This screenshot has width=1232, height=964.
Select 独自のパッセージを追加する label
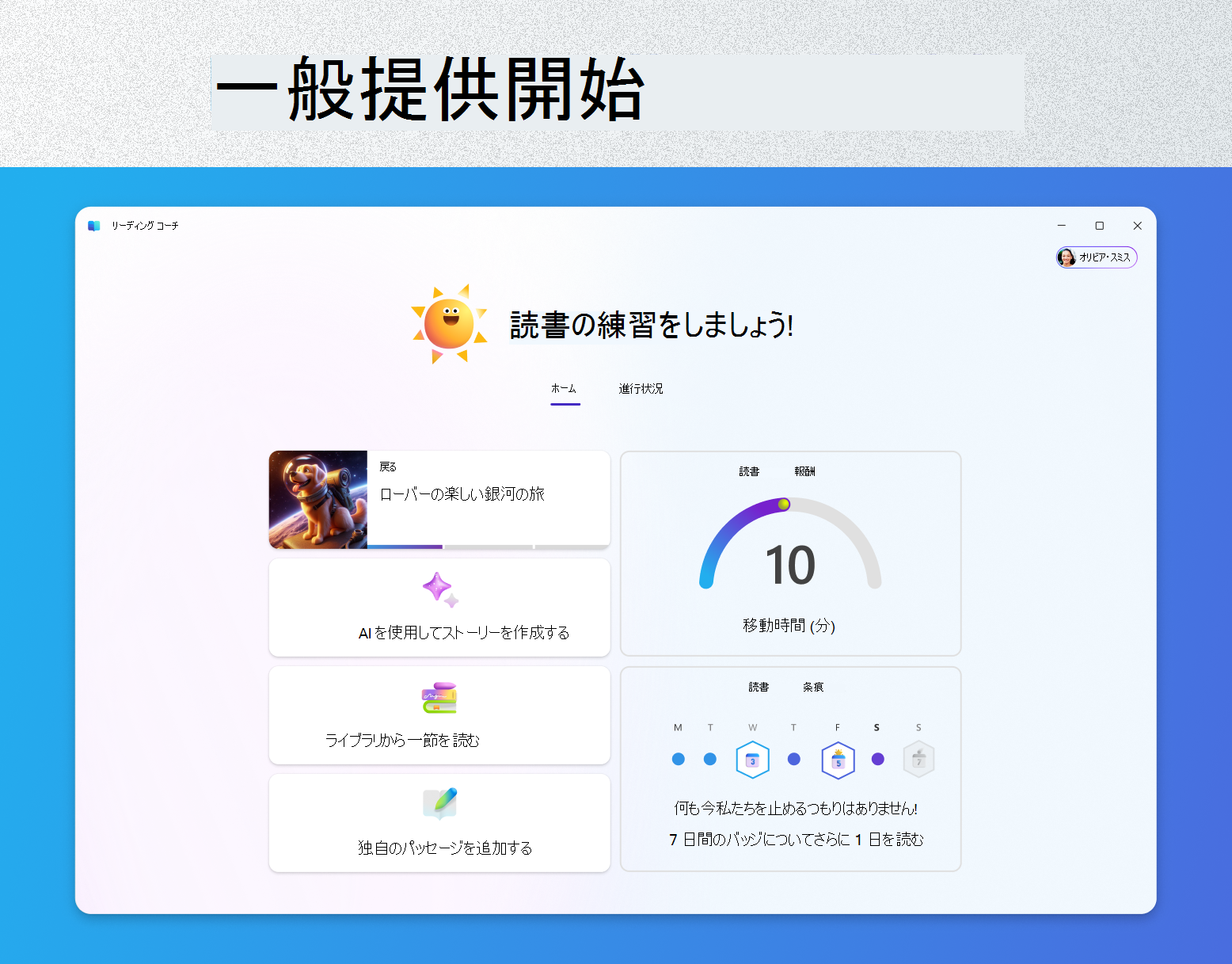pos(445,848)
